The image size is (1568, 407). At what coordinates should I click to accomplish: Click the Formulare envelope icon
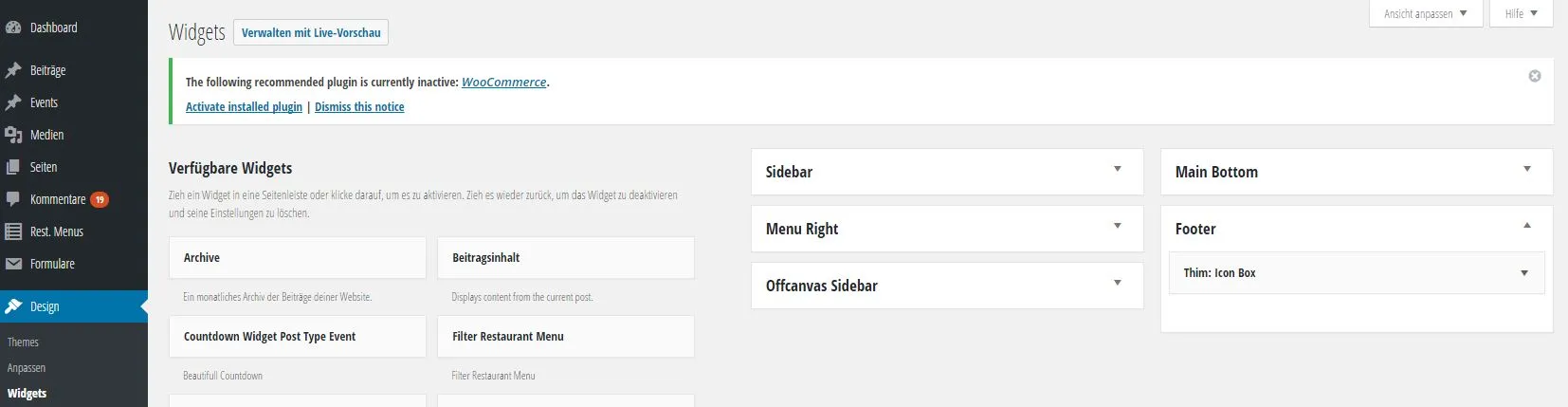tap(13, 264)
